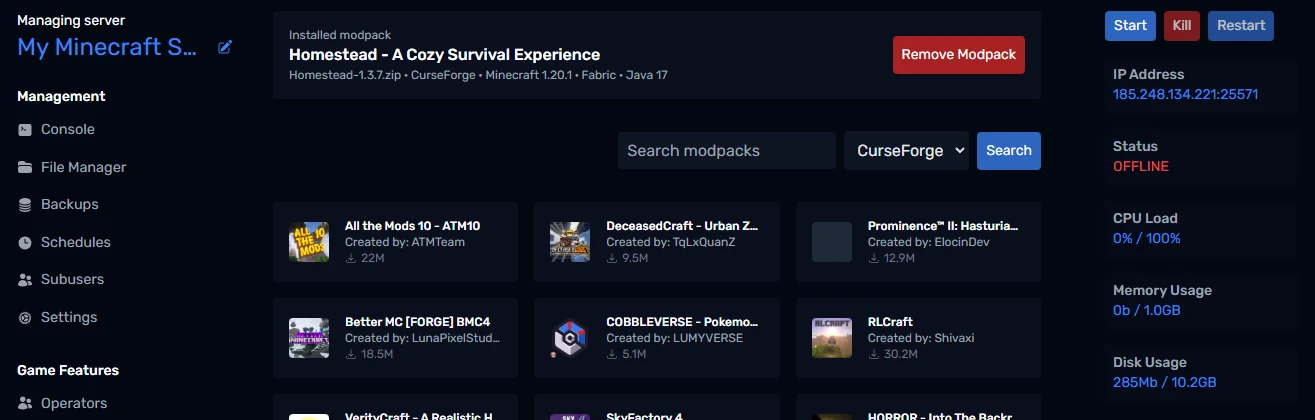Click Created by: LunaPixelStud... text
This screenshot has width=1315, height=420.
click(422, 338)
